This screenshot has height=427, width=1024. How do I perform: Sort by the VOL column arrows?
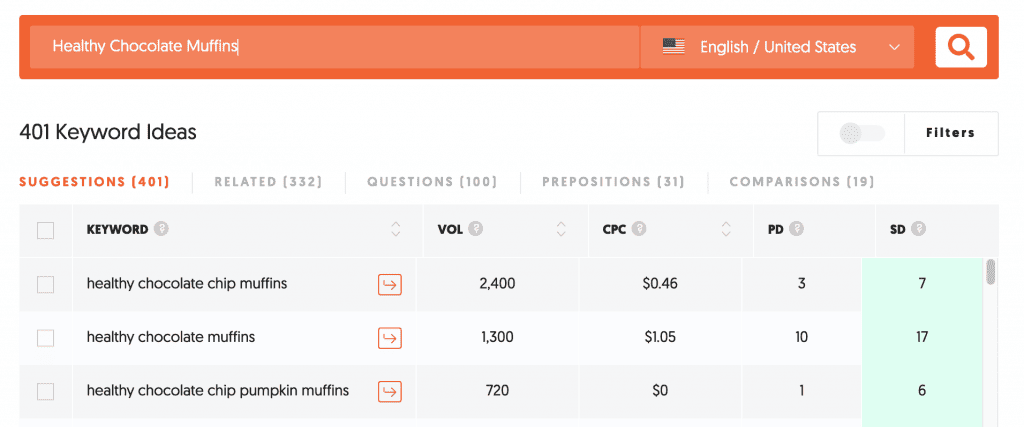tap(561, 230)
